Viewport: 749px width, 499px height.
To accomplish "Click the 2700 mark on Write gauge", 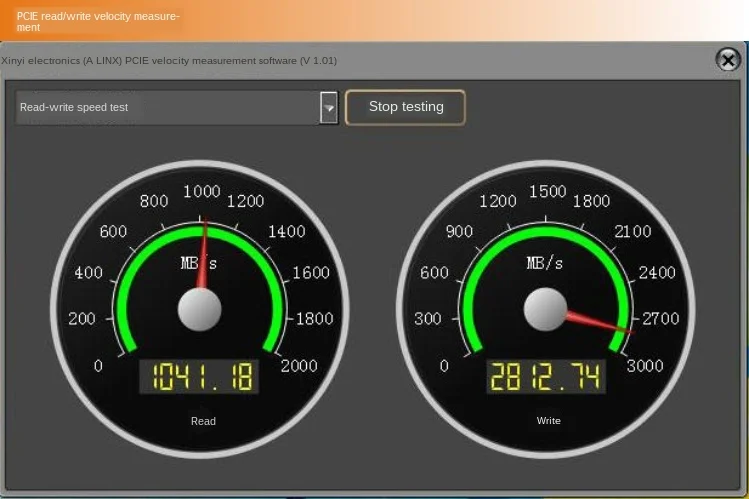I will [660, 319].
